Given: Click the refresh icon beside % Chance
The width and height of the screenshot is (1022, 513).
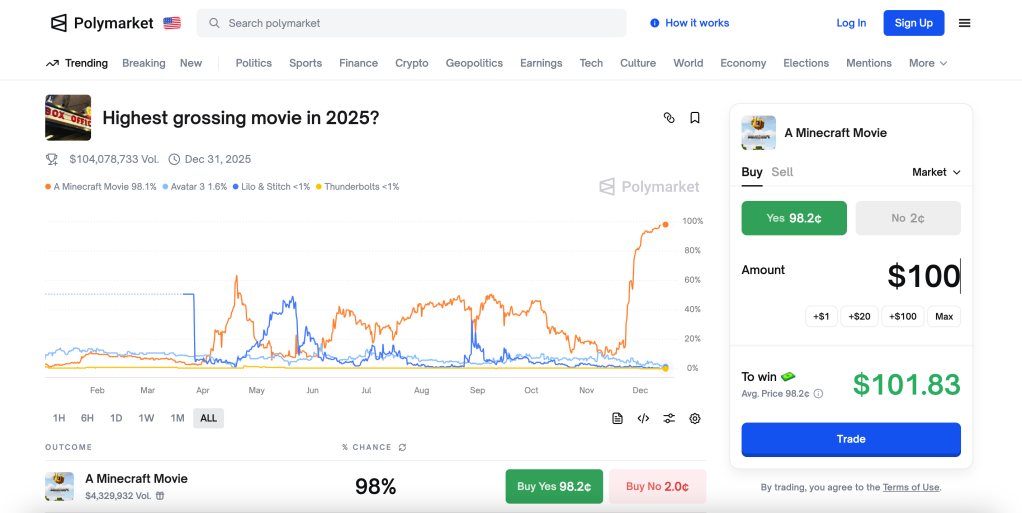Looking at the screenshot, I should pos(402,447).
